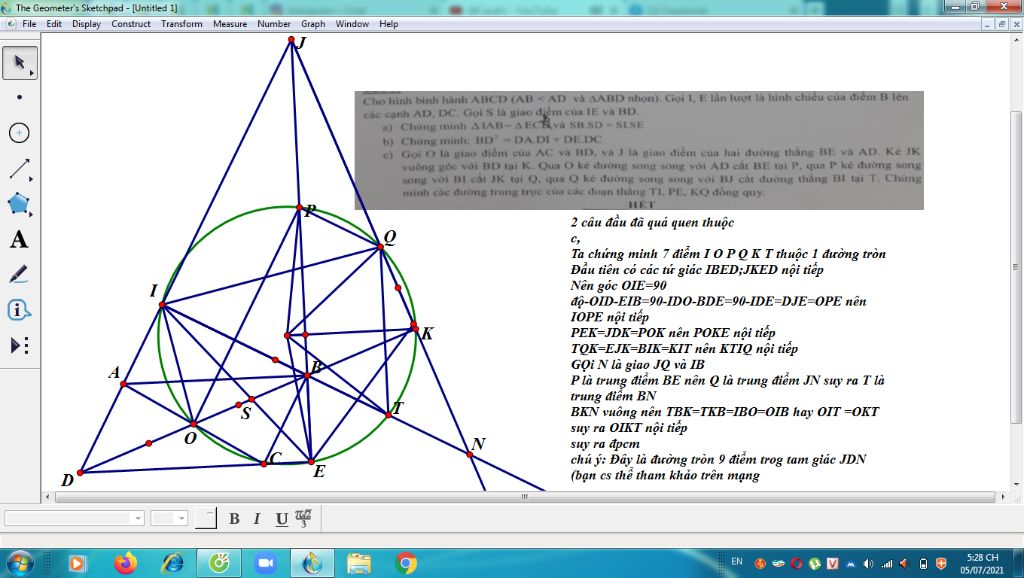Viewport: 1024px width, 578px height.
Task: Open the font name dropdown
Action: click(74, 518)
